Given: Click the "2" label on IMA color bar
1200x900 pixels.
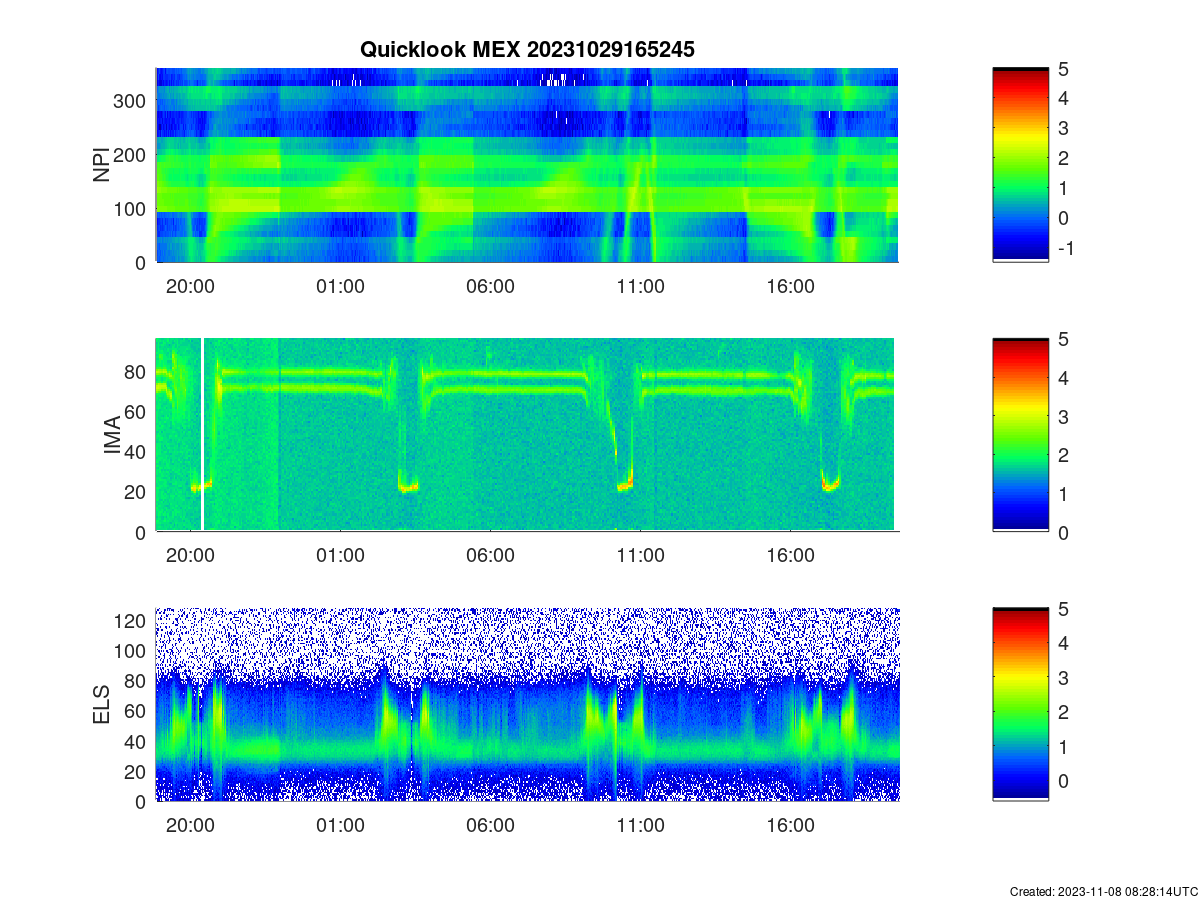Looking at the screenshot, I should point(1064,455).
